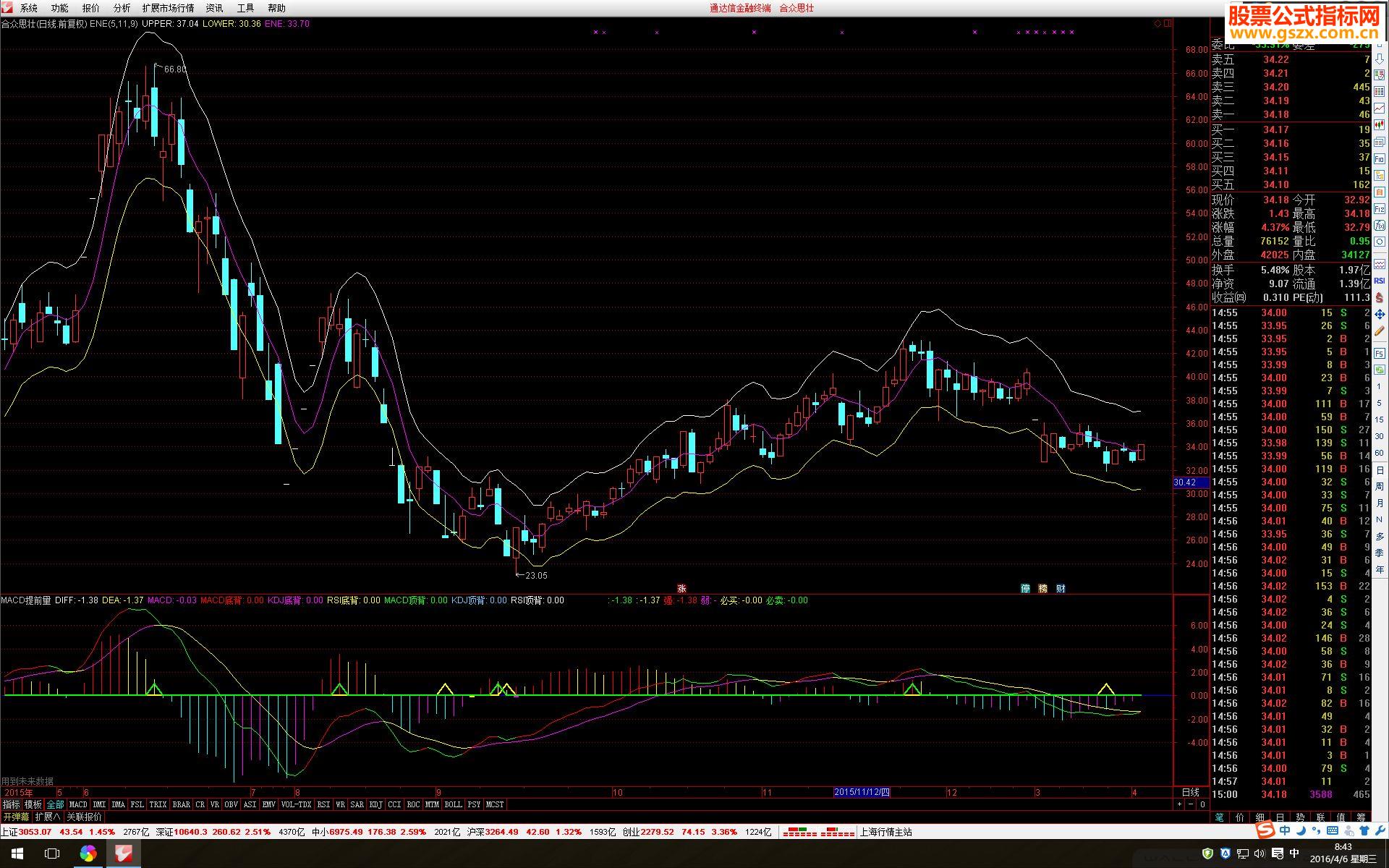Switch to 30-minute period
Screen dimensions: 1389x868
tap(1380, 436)
